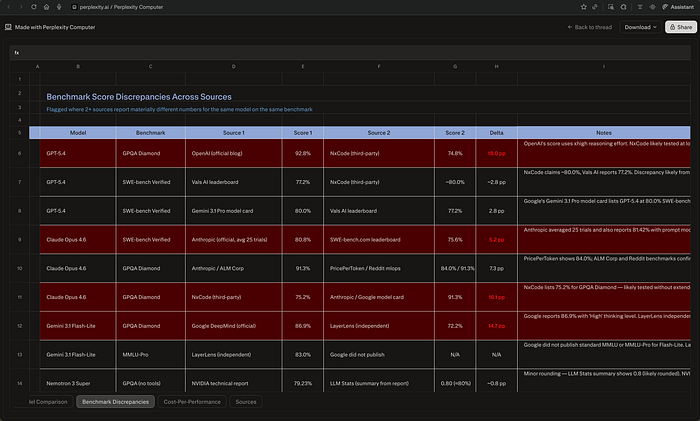Select column C header
The width and height of the screenshot is (700, 421).
pyautogui.click(x=150, y=67)
